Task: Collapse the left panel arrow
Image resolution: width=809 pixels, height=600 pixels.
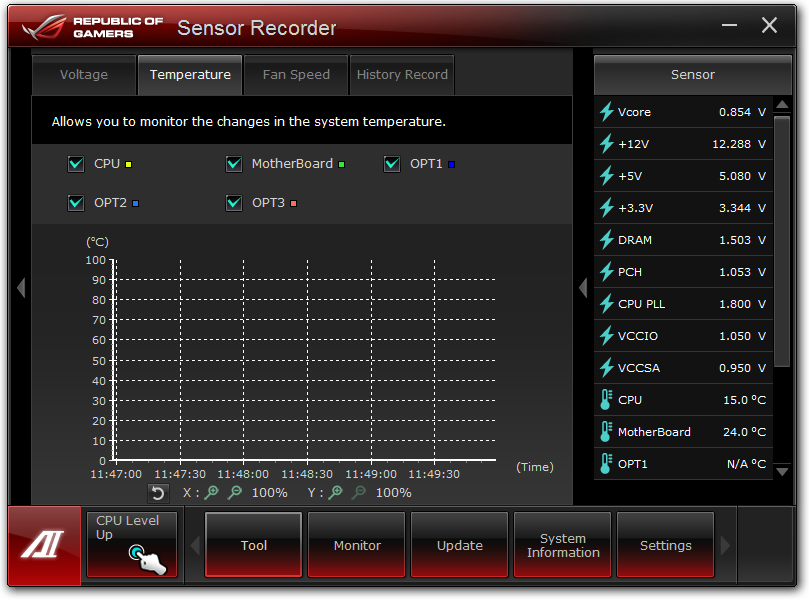Action: pyautogui.click(x=21, y=287)
